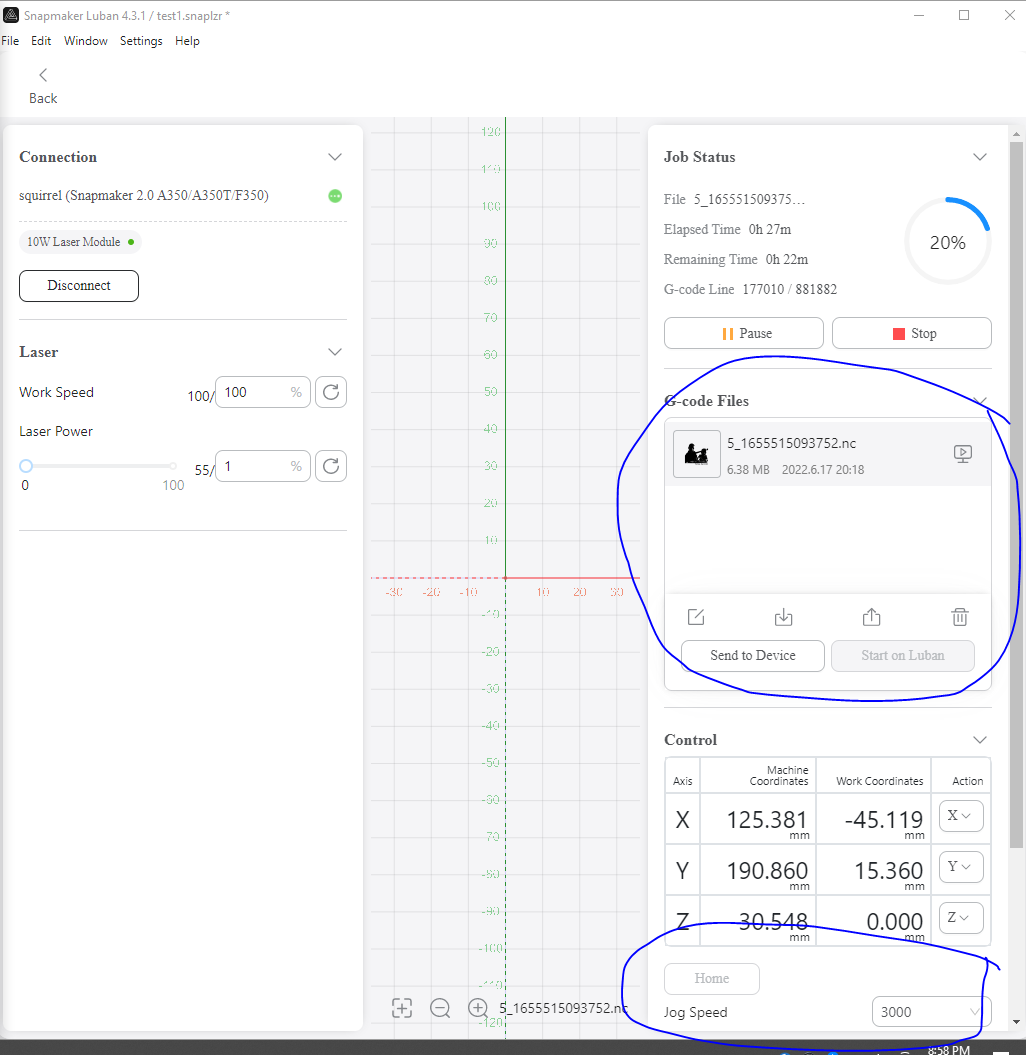Screen dimensions: 1026x1055
Task: Open the Settings menu
Action: [x=141, y=41]
